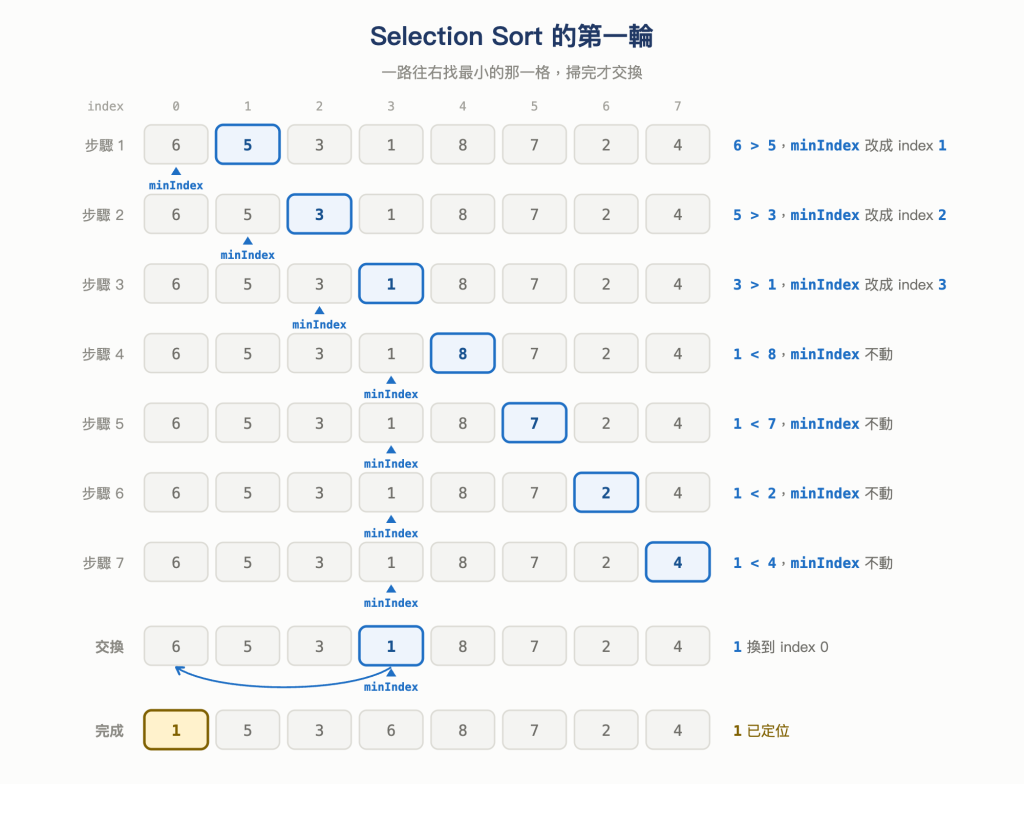Select the "步驟 4" row label
Screen dimensions: 1024x829
point(103,354)
